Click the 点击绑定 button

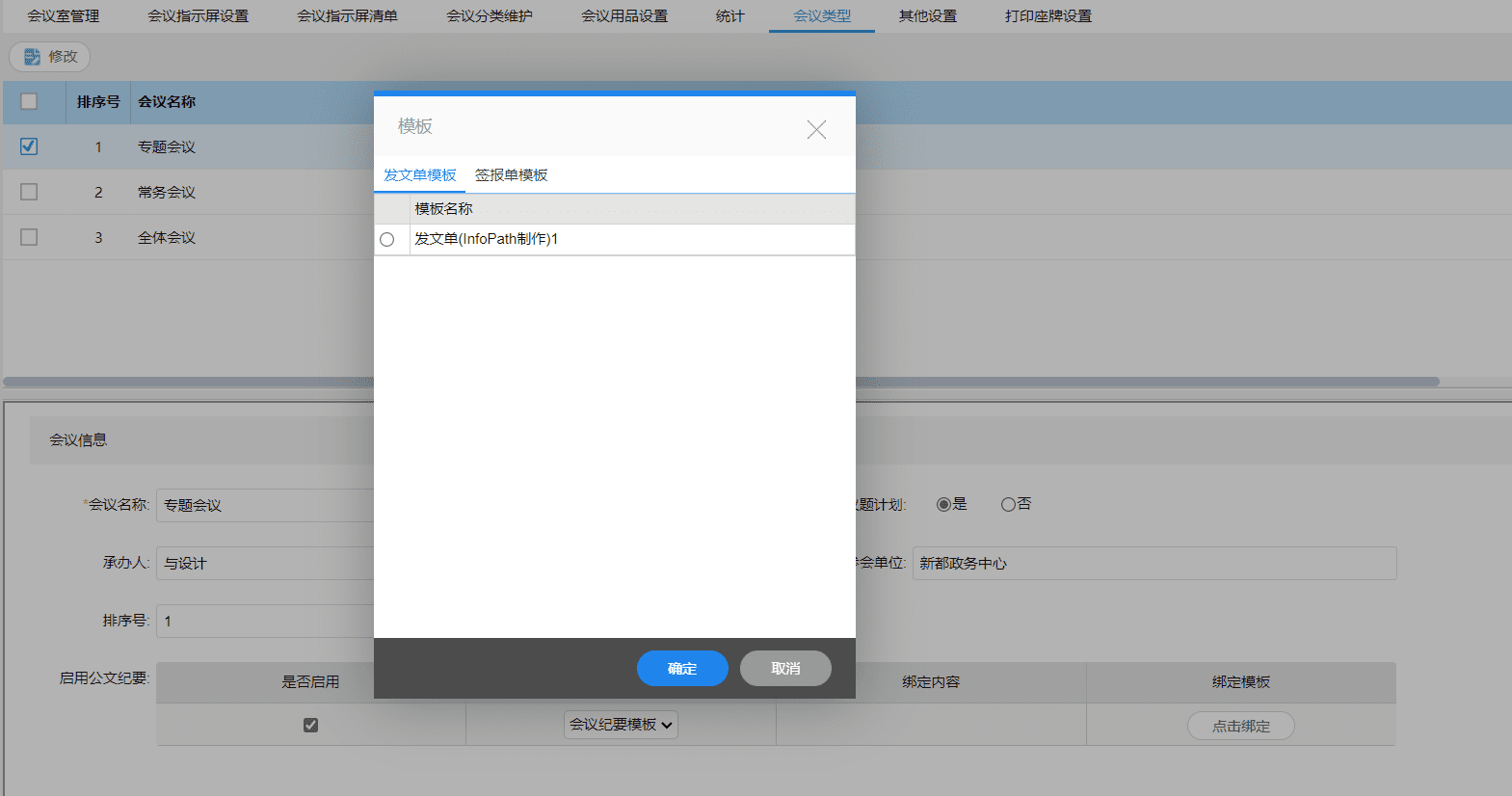click(x=1241, y=726)
